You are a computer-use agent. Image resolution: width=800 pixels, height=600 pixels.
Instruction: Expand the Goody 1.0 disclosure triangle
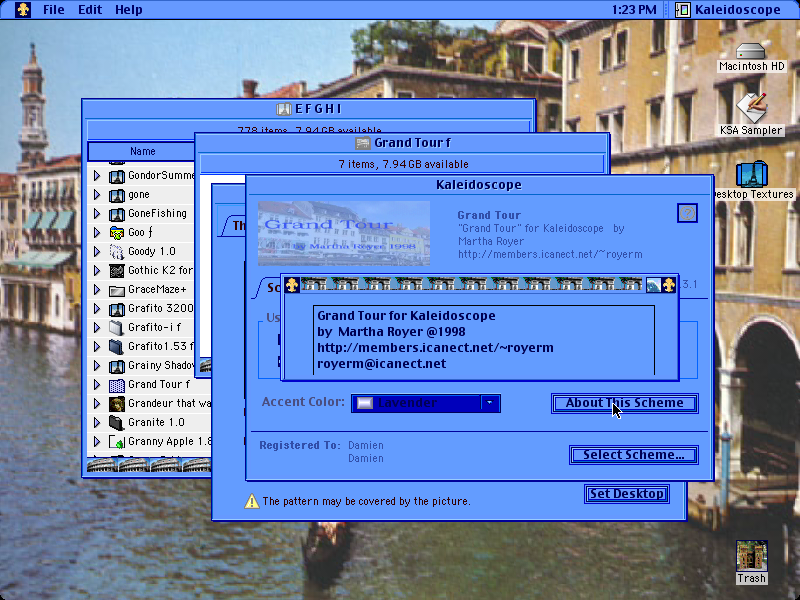[97, 252]
